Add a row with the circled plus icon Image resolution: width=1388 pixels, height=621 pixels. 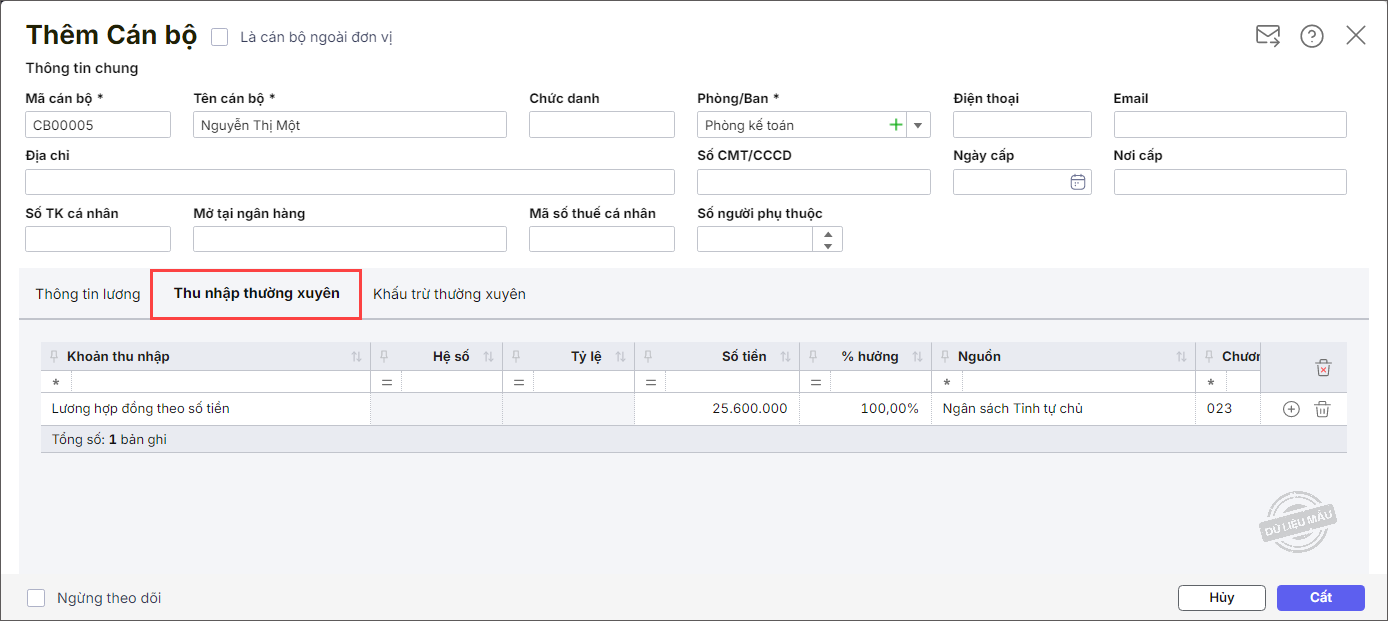[x=1291, y=409]
